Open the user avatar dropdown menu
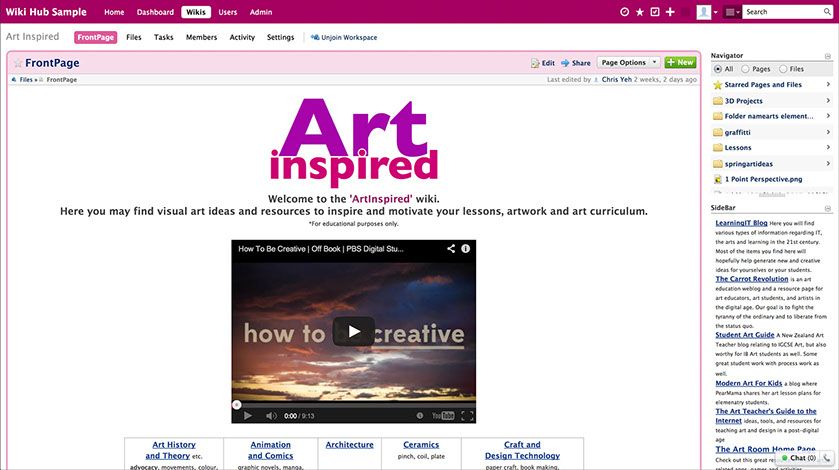Image resolution: width=839 pixels, height=470 pixels. coord(708,12)
